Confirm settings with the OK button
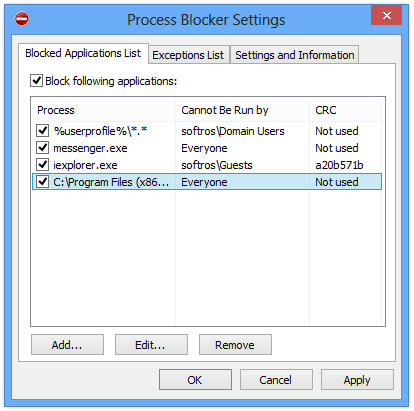 (195, 380)
